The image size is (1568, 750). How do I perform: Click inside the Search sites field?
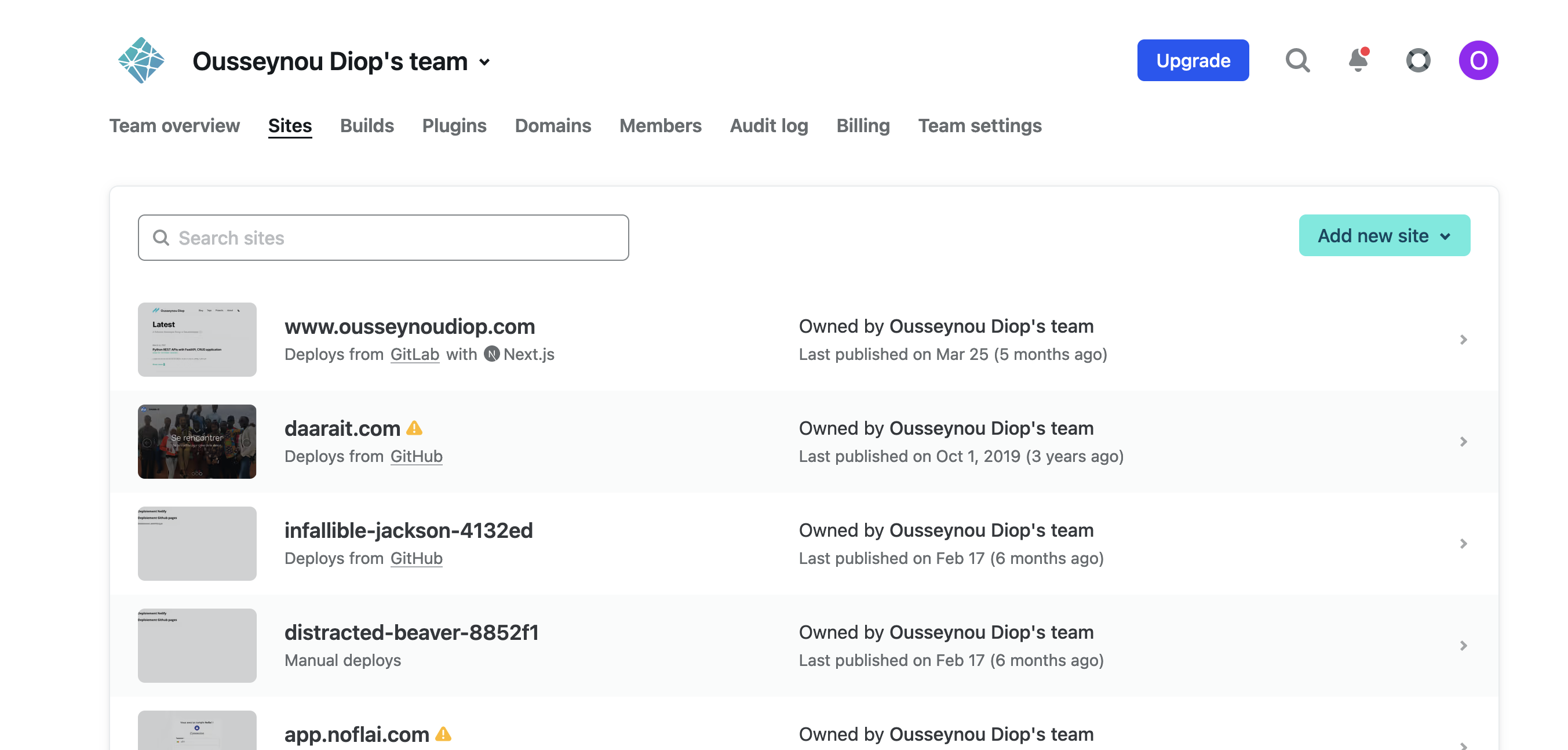(384, 238)
